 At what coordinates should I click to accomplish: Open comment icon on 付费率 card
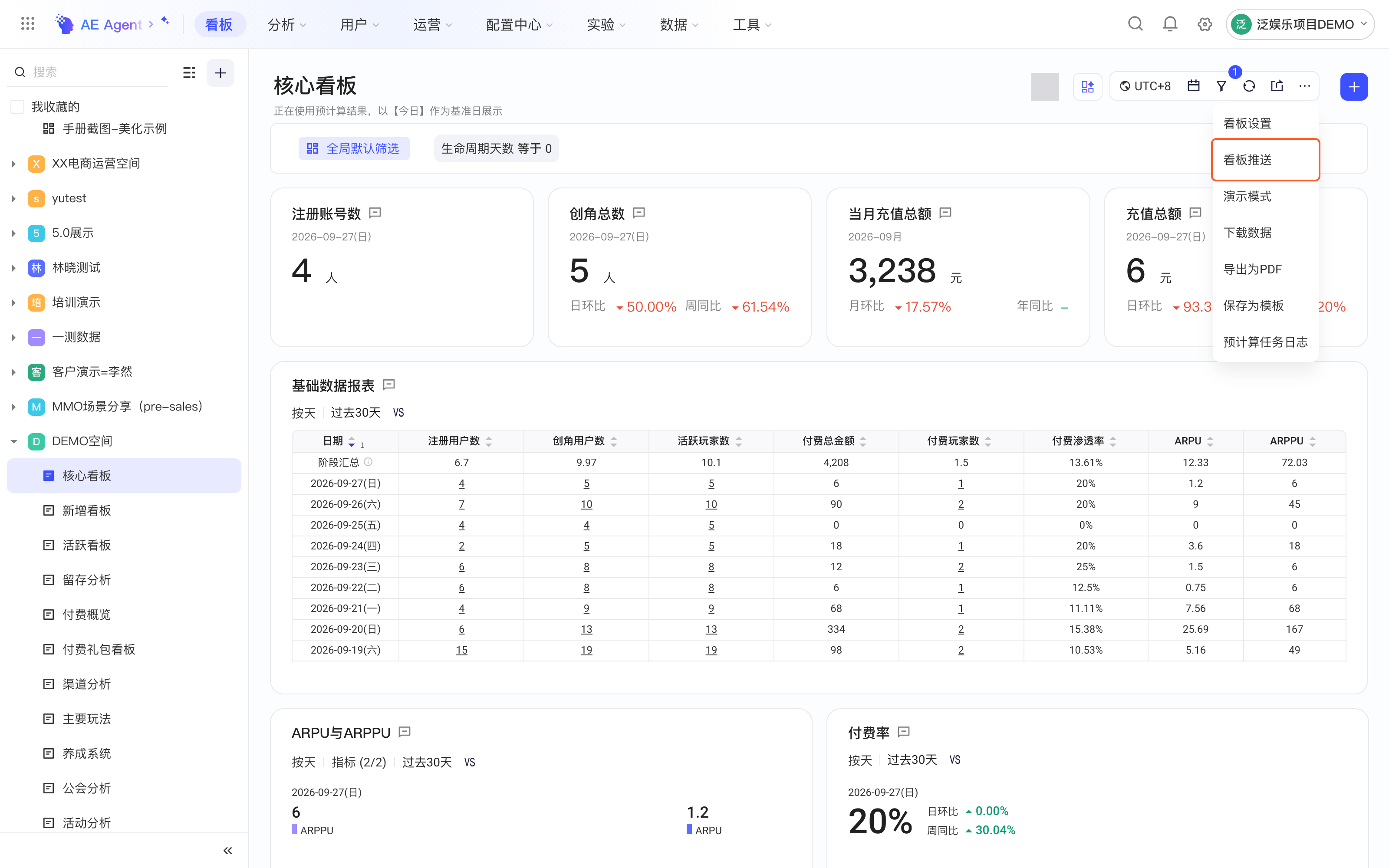903,731
